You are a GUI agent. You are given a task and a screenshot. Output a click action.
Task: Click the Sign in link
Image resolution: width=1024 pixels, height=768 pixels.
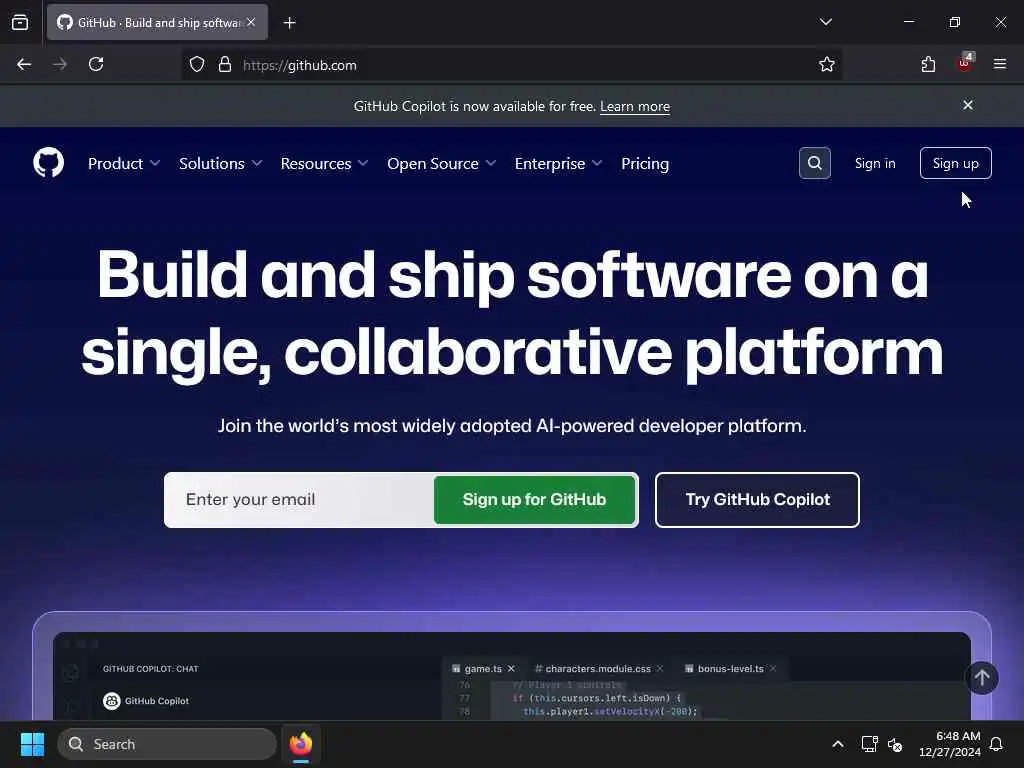[x=875, y=163]
